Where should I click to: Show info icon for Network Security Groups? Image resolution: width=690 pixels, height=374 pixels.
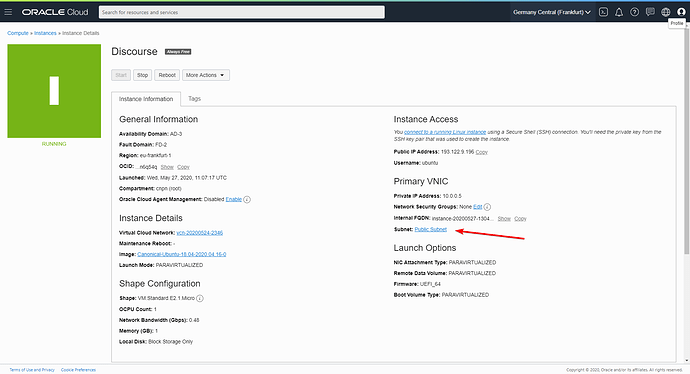click(487, 207)
